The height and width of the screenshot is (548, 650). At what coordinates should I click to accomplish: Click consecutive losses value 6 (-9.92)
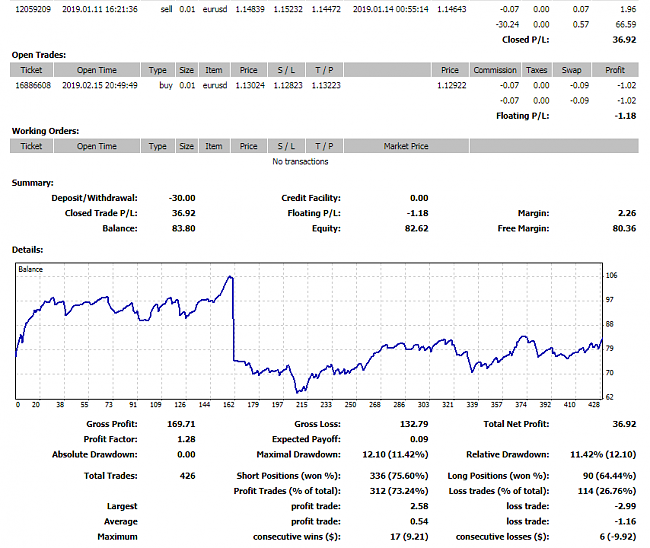618,537
